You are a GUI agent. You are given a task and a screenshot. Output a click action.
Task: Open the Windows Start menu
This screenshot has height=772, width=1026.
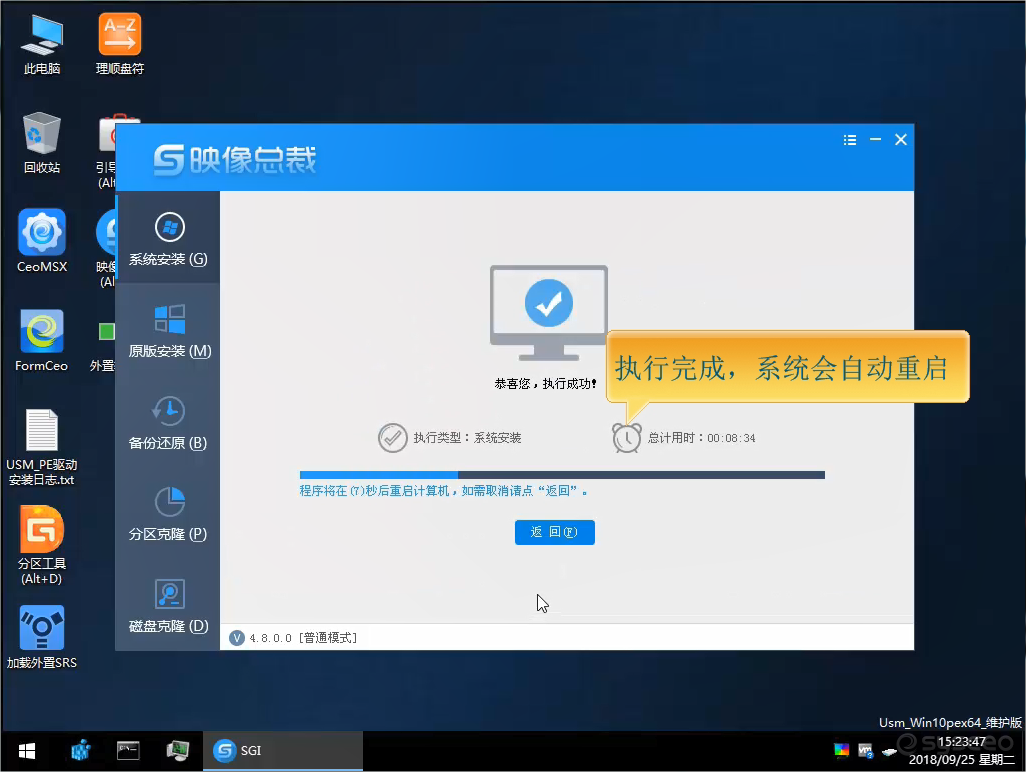pyautogui.click(x=27, y=751)
